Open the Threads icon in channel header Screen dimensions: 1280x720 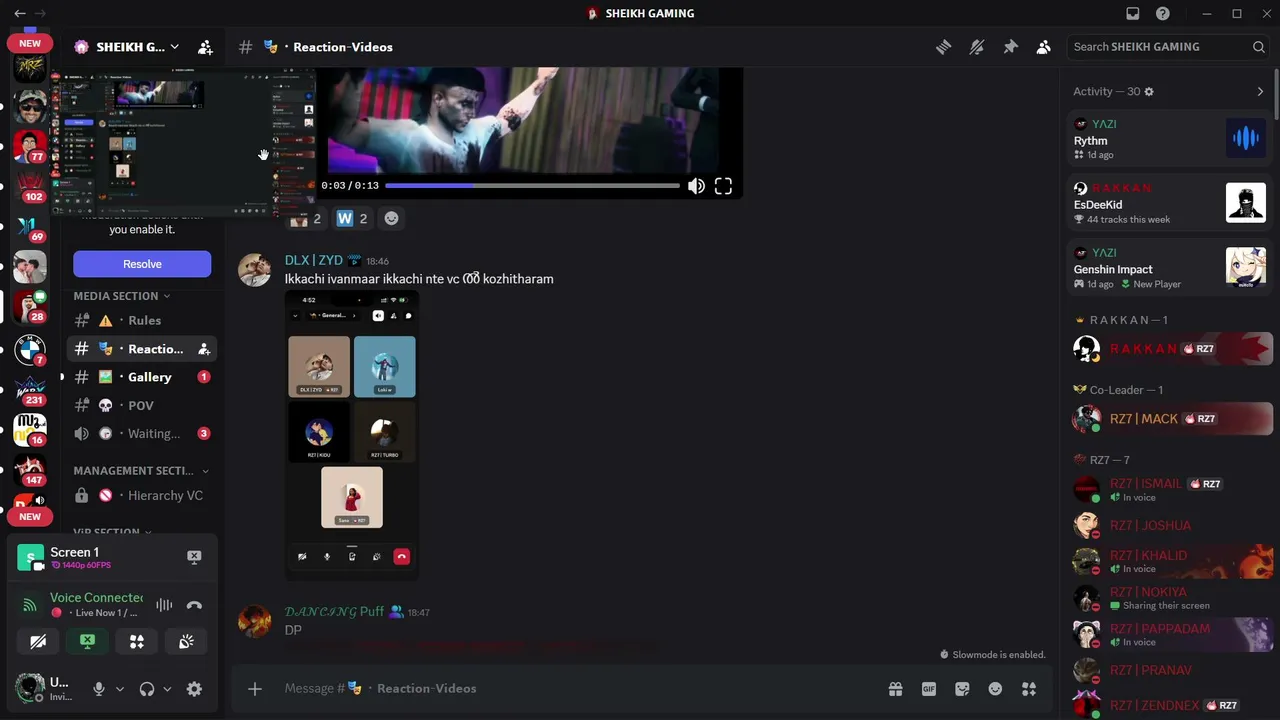943,47
